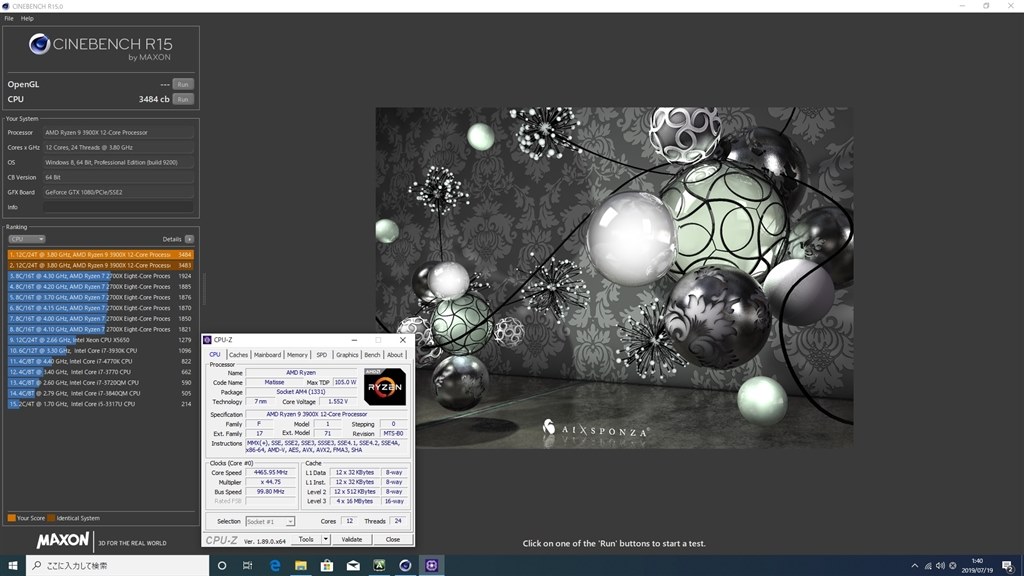This screenshot has height=576, width=1024.
Task: Click the Validate button in CPU-Z
Action: coord(352,539)
